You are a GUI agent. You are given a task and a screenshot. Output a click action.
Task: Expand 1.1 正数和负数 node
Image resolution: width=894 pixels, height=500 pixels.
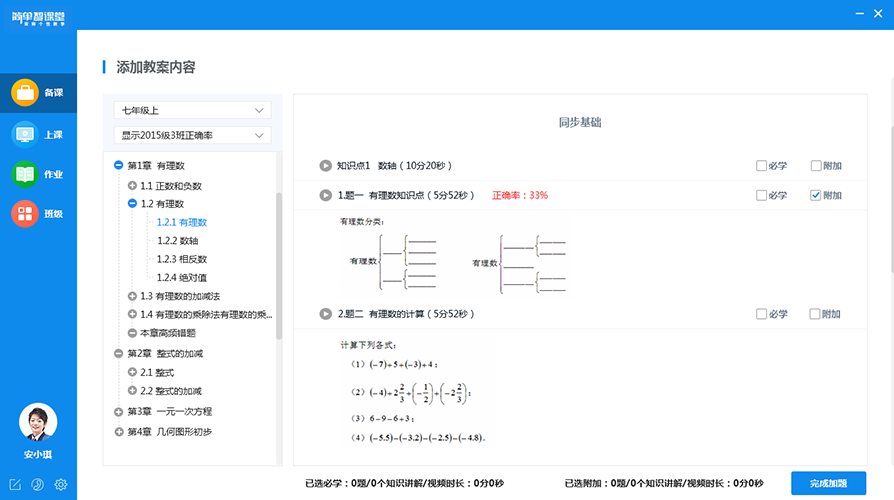coord(132,186)
